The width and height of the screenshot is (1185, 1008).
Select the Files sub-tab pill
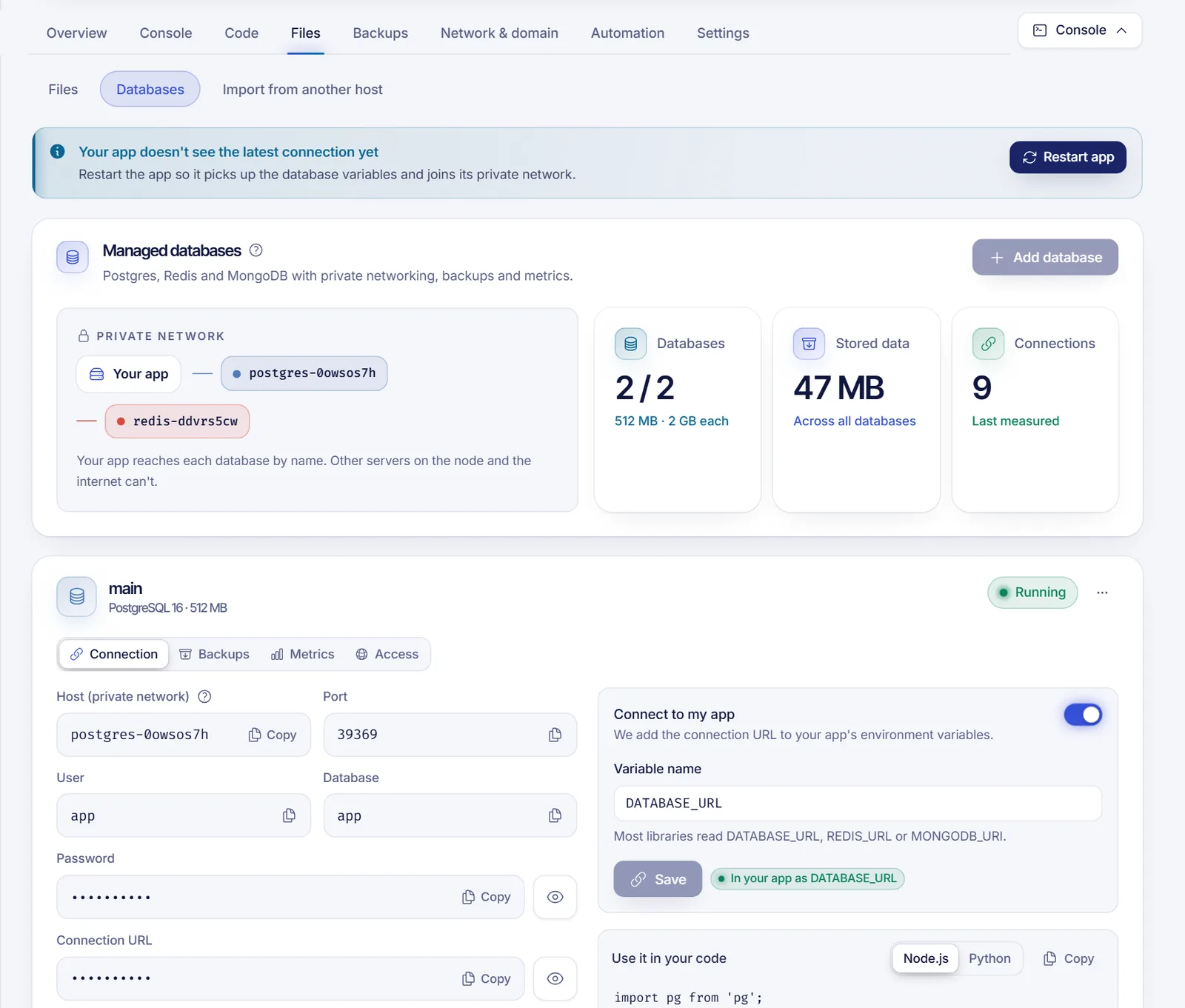point(63,89)
